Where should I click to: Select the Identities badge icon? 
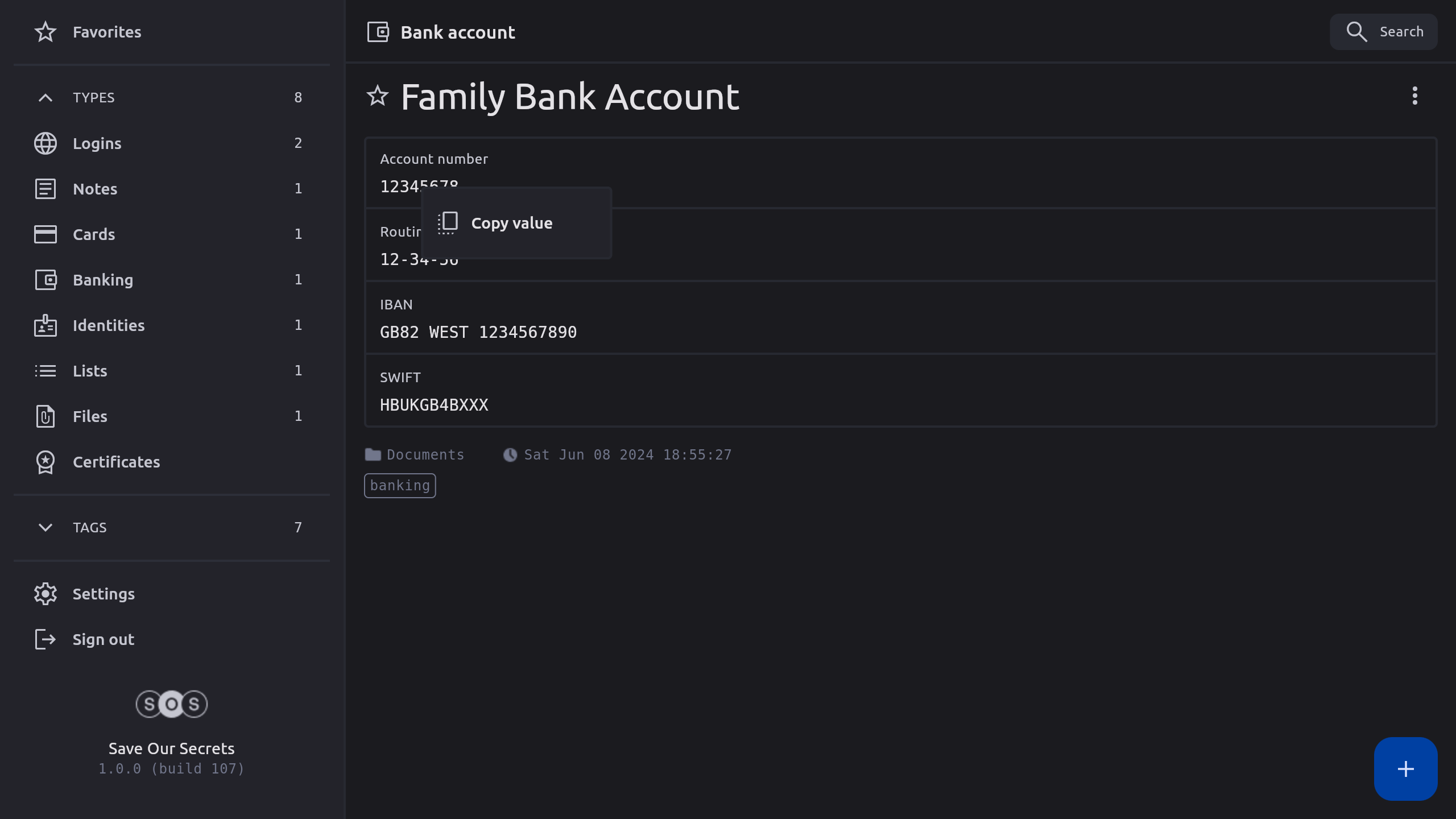45,325
